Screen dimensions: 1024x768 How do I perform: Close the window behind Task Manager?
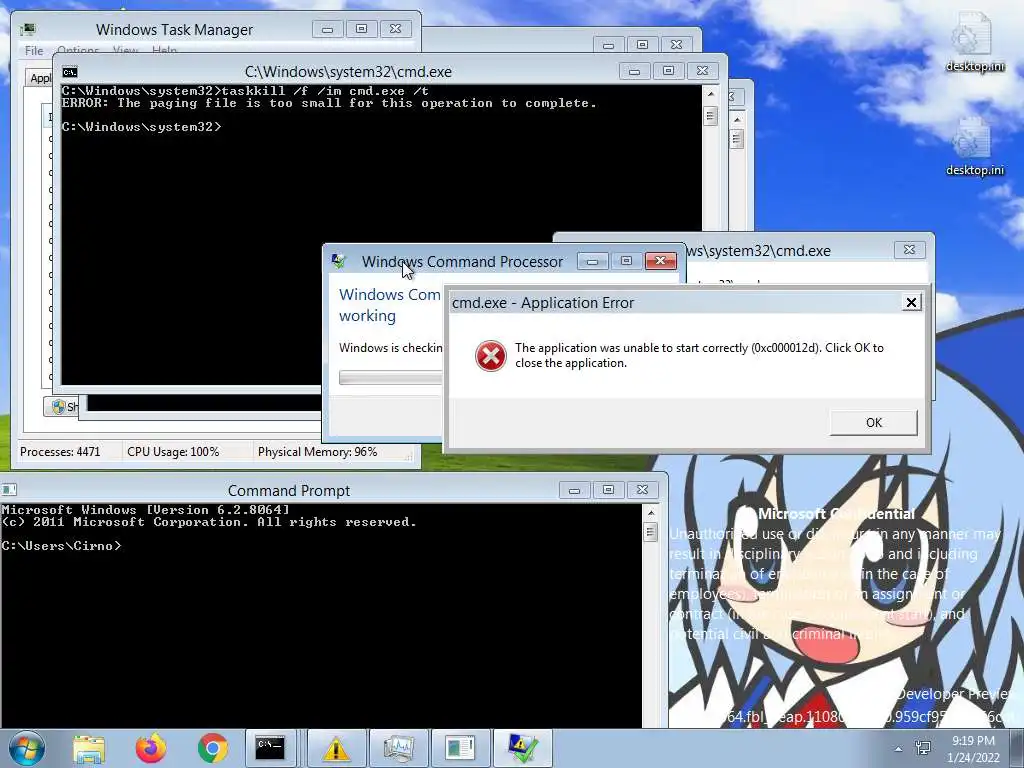point(676,44)
